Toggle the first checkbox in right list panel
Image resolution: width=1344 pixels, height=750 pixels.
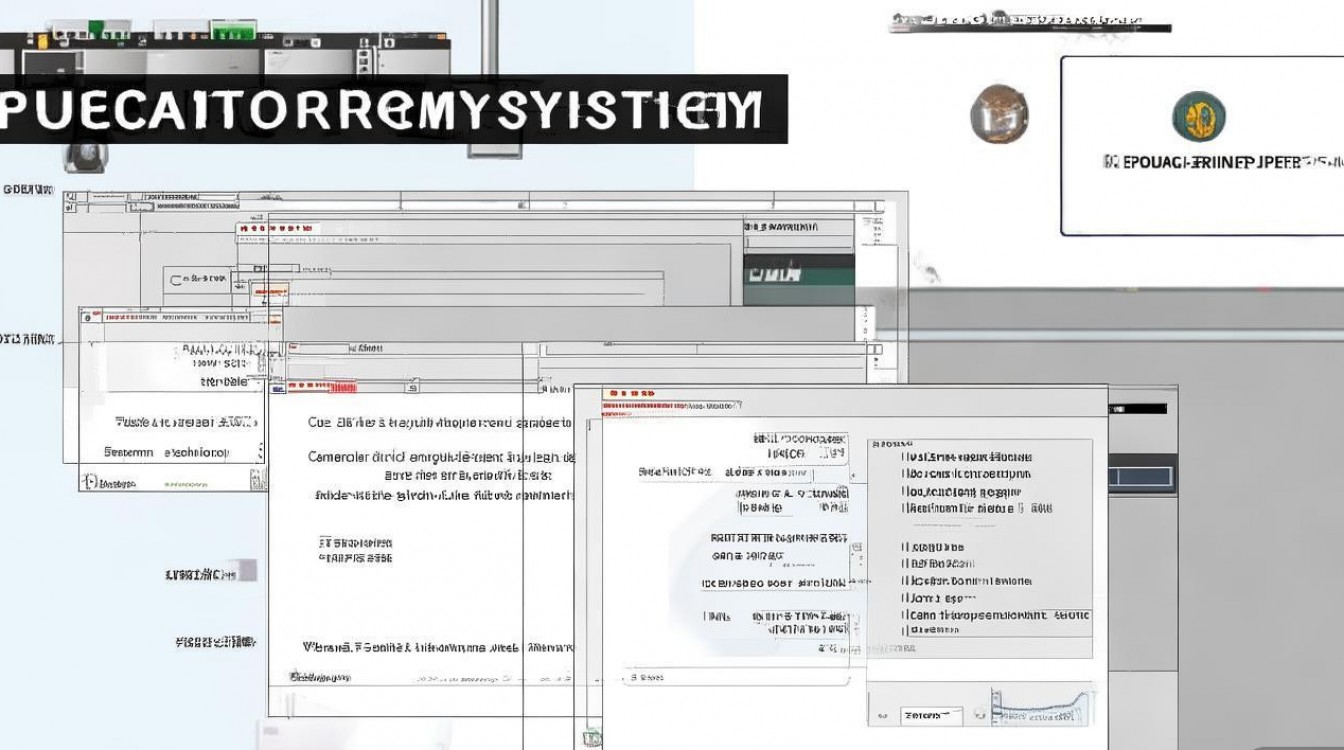coord(906,456)
